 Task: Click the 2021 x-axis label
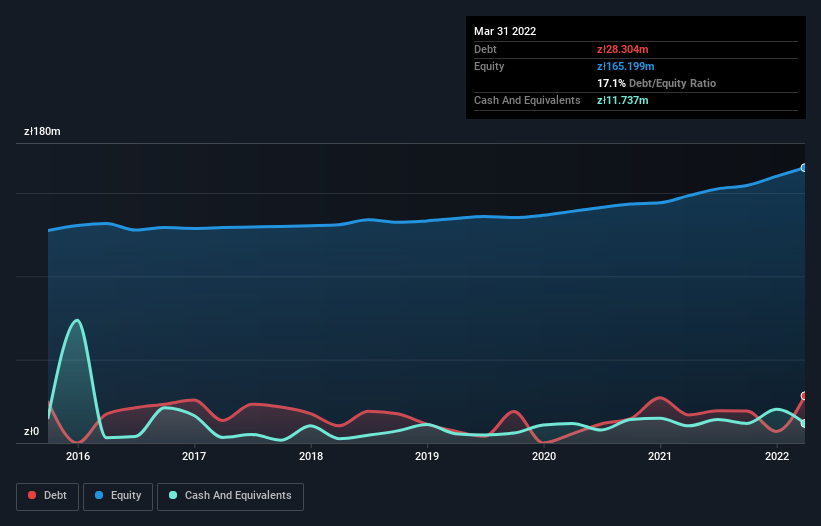(x=660, y=456)
